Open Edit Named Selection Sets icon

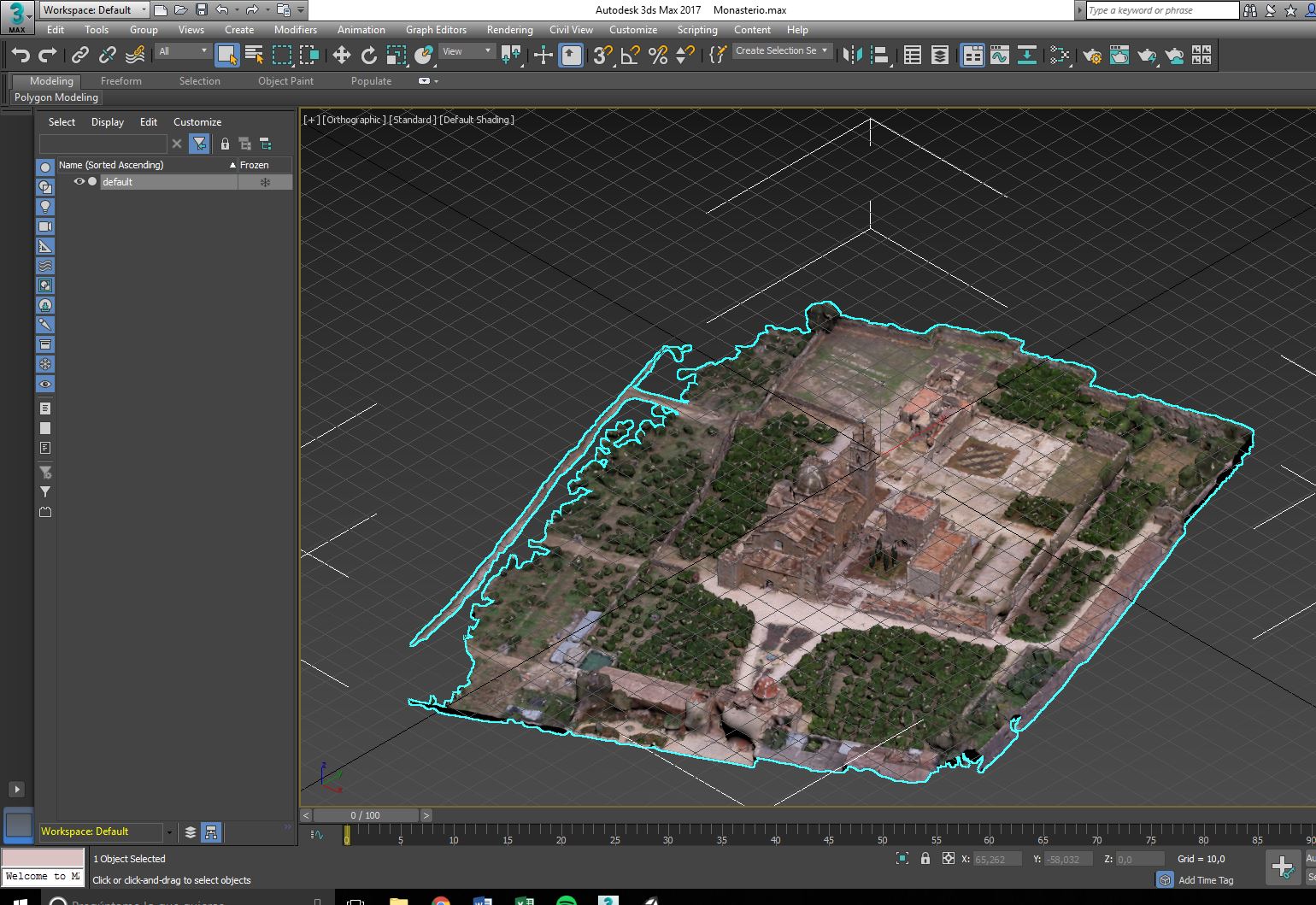pyautogui.click(x=717, y=56)
